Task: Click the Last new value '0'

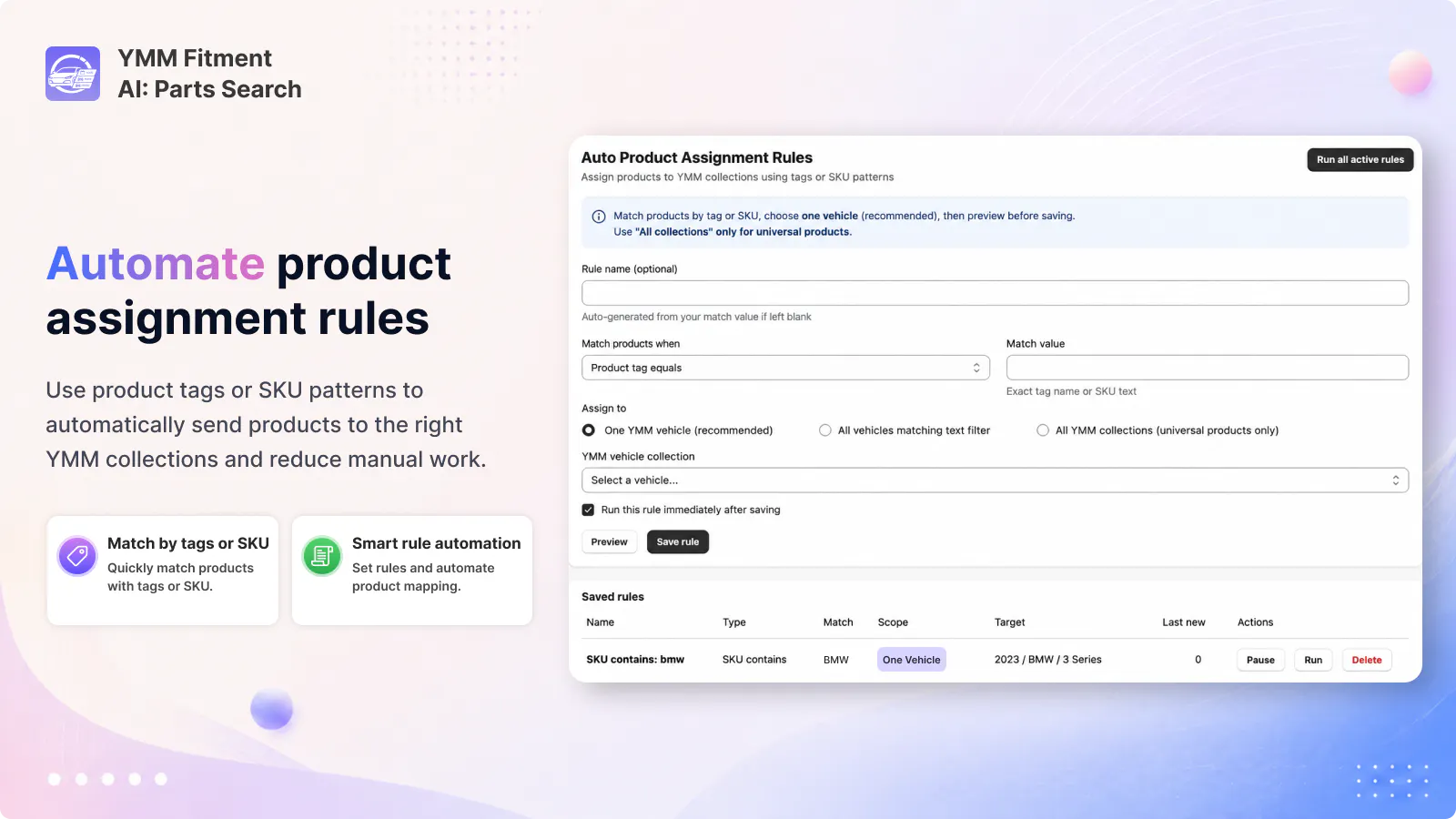Action: (x=1198, y=660)
